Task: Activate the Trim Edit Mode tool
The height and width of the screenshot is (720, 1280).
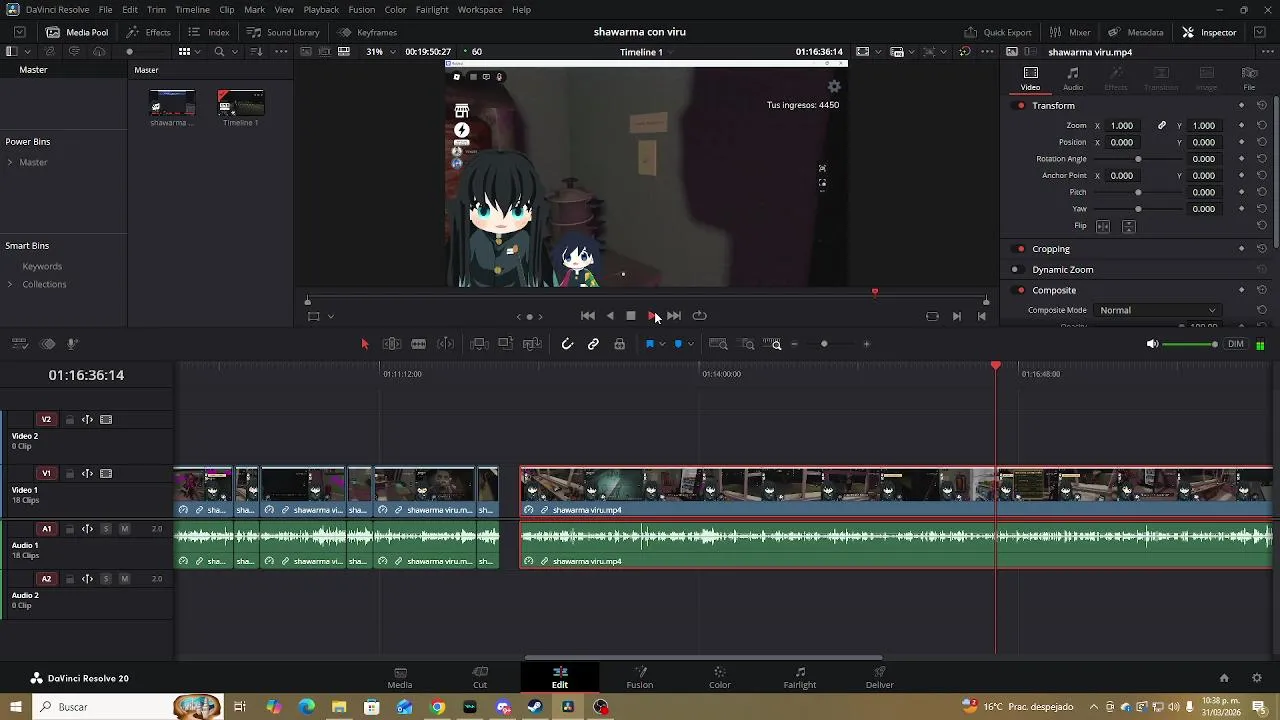Action: point(392,344)
